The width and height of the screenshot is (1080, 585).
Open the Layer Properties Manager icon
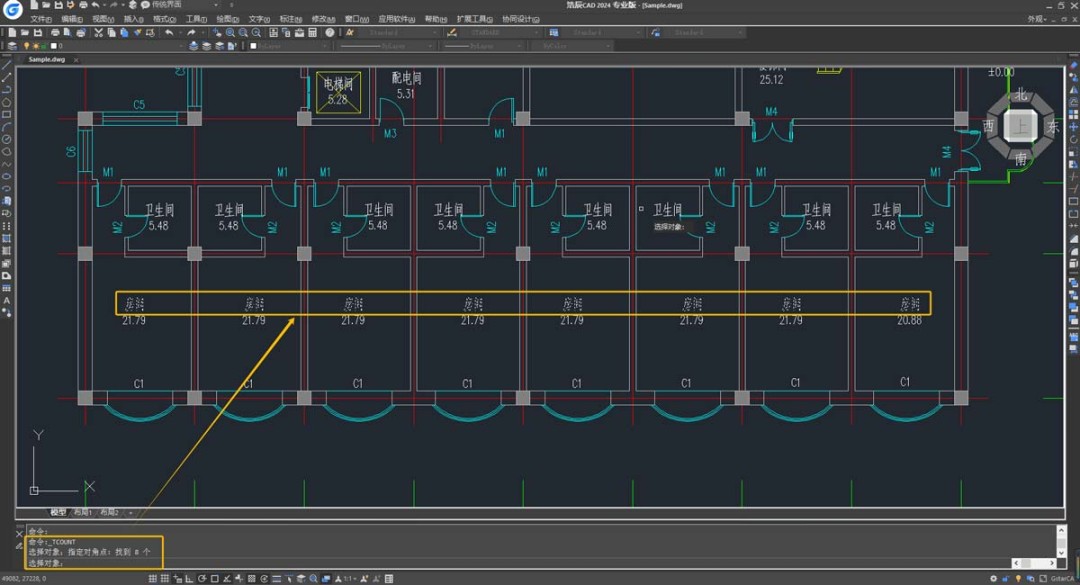(11, 46)
